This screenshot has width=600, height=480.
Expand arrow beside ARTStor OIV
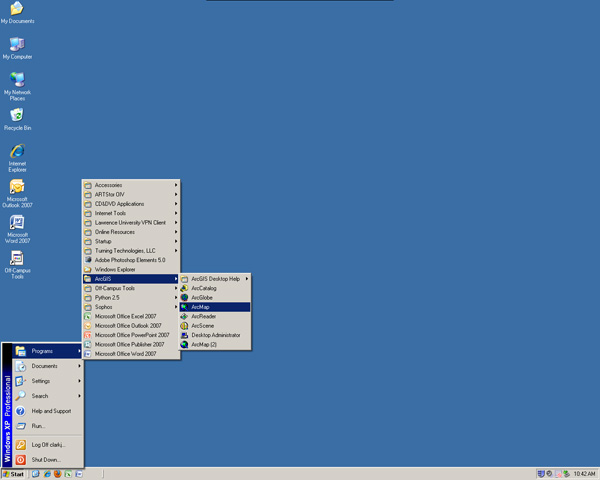176,194
